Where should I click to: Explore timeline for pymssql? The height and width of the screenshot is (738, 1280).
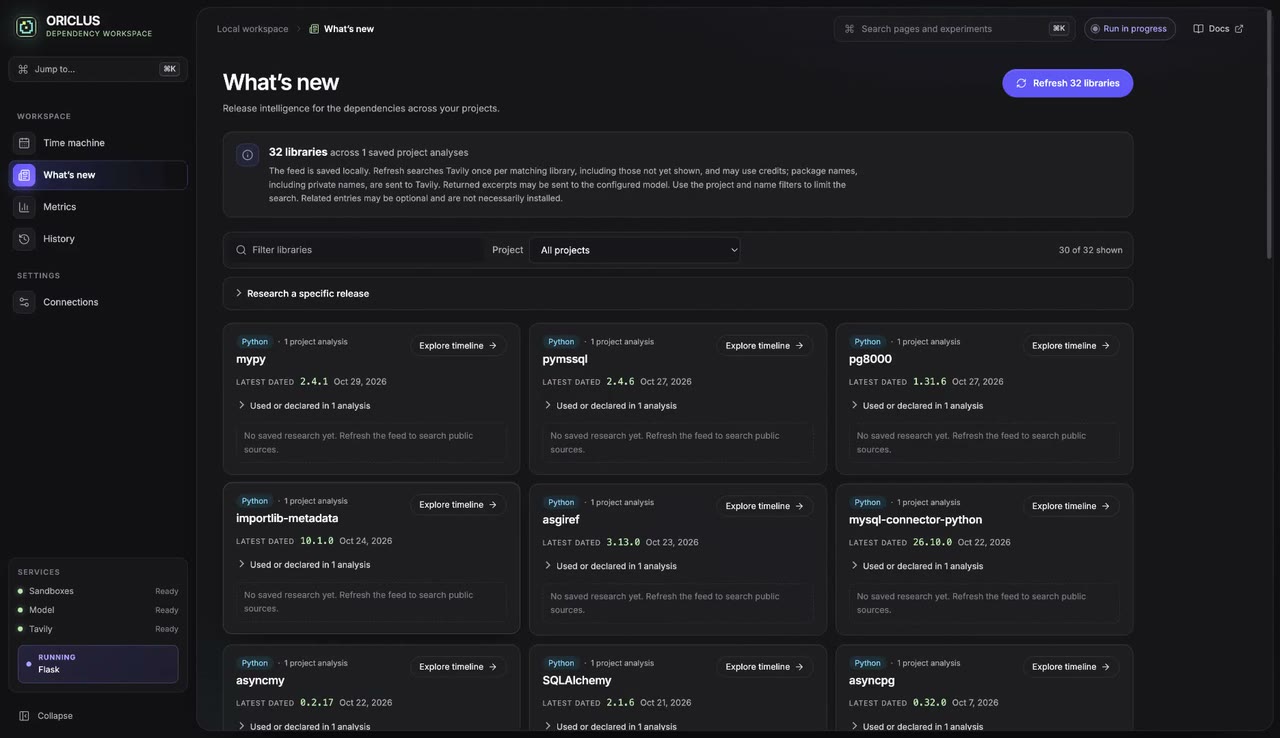764,346
